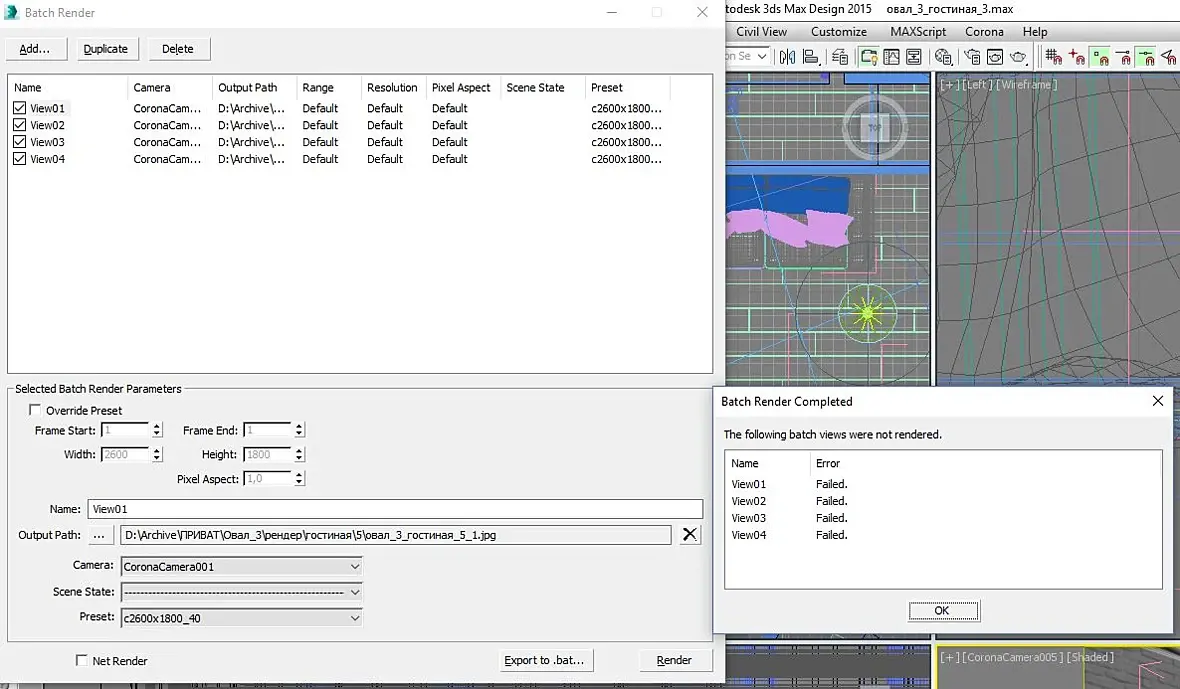
Task: Increment the Frame Start spinner
Action: point(157,426)
